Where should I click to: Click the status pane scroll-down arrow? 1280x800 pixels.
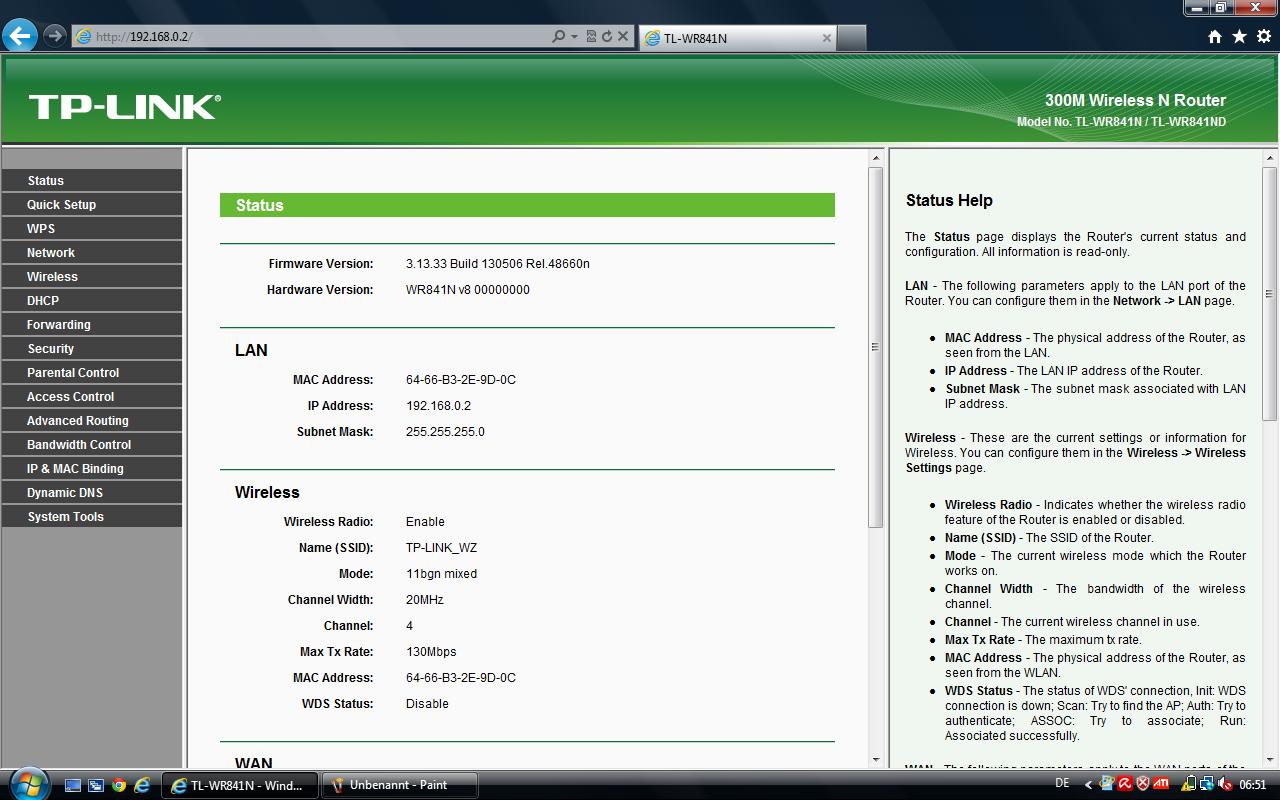876,759
